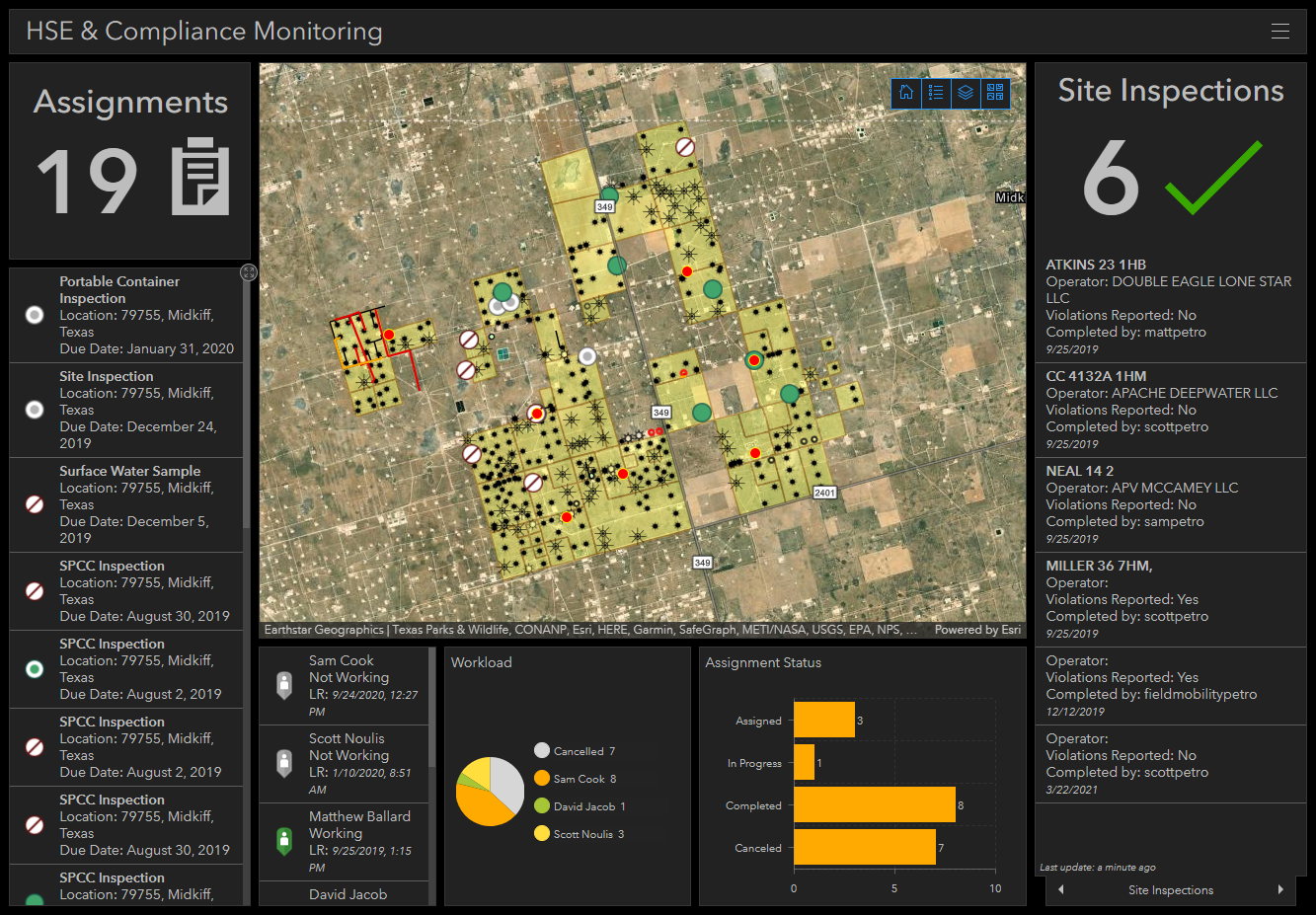Open the hamburger menu in header
The width and height of the screenshot is (1316, 915).
pyautogui.click(x=1280, y=32)
